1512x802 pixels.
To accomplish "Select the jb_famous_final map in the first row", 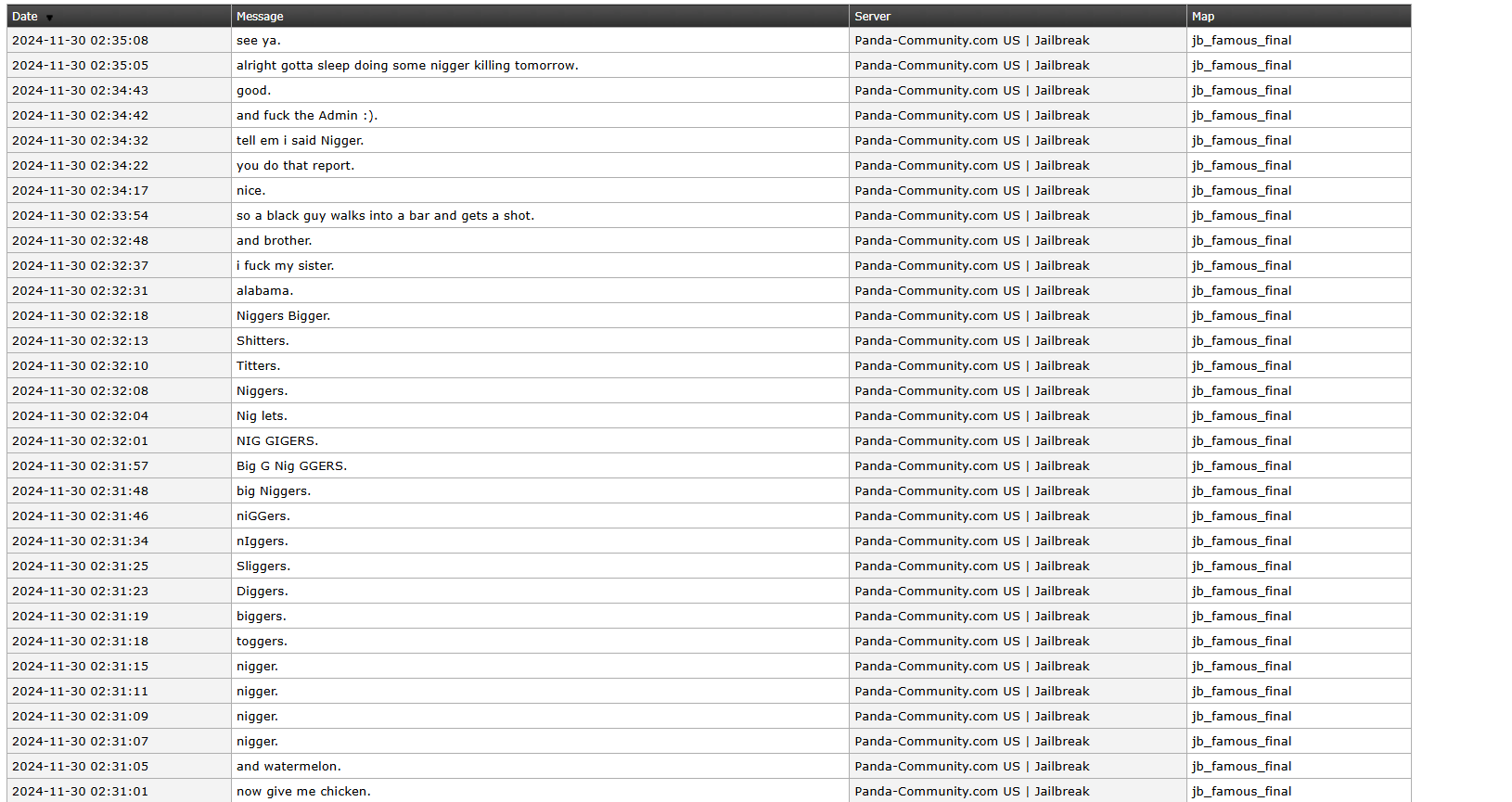I will pyautogui.click(x=1241, y=41).
